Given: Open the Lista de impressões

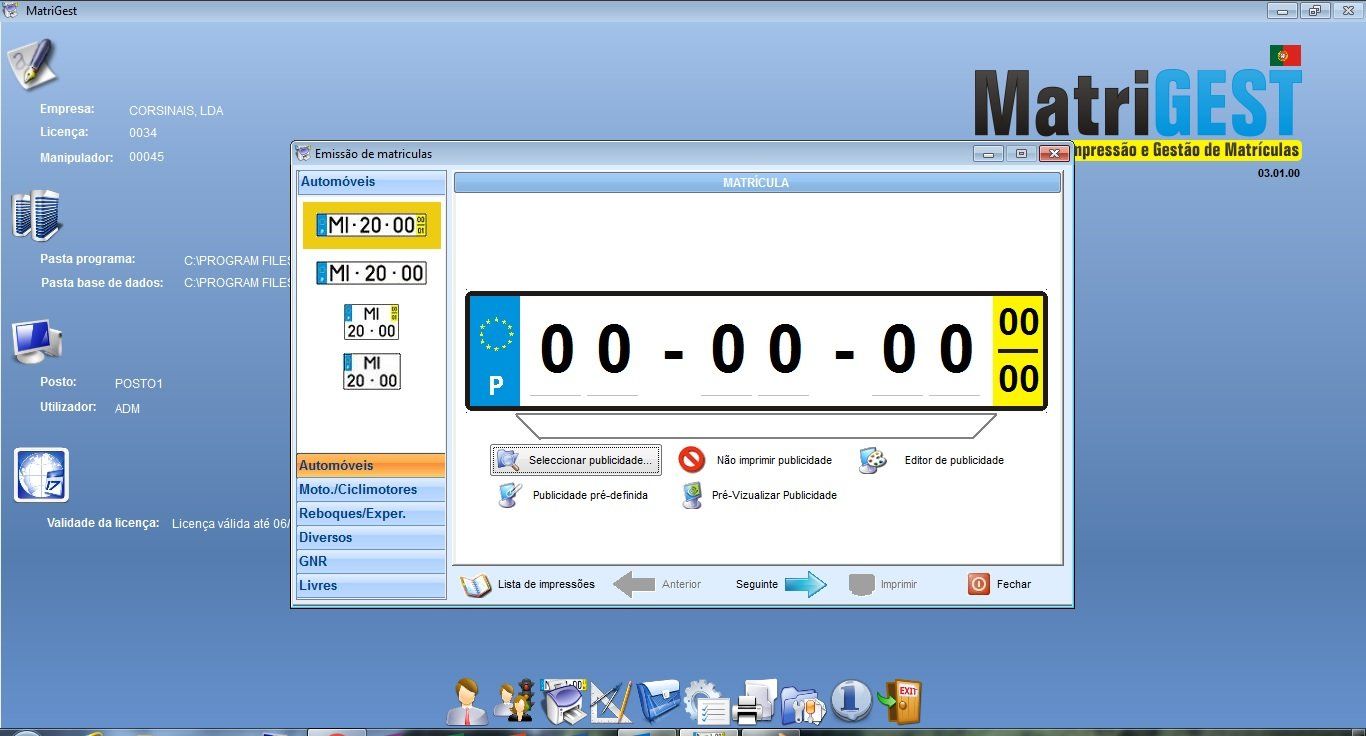Looking at the screenshot, I should [528, 584].
